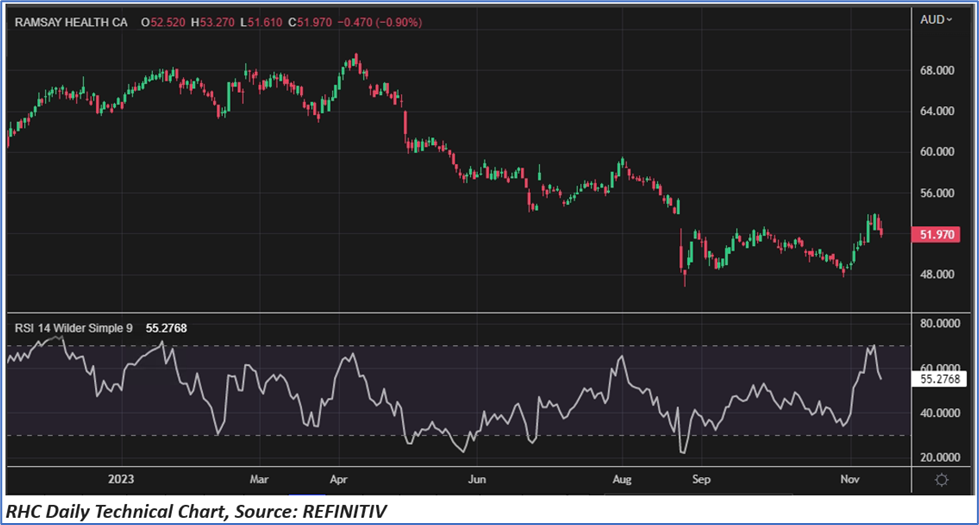
Task: Click the Aug time axis label
Action: point(622,479)
